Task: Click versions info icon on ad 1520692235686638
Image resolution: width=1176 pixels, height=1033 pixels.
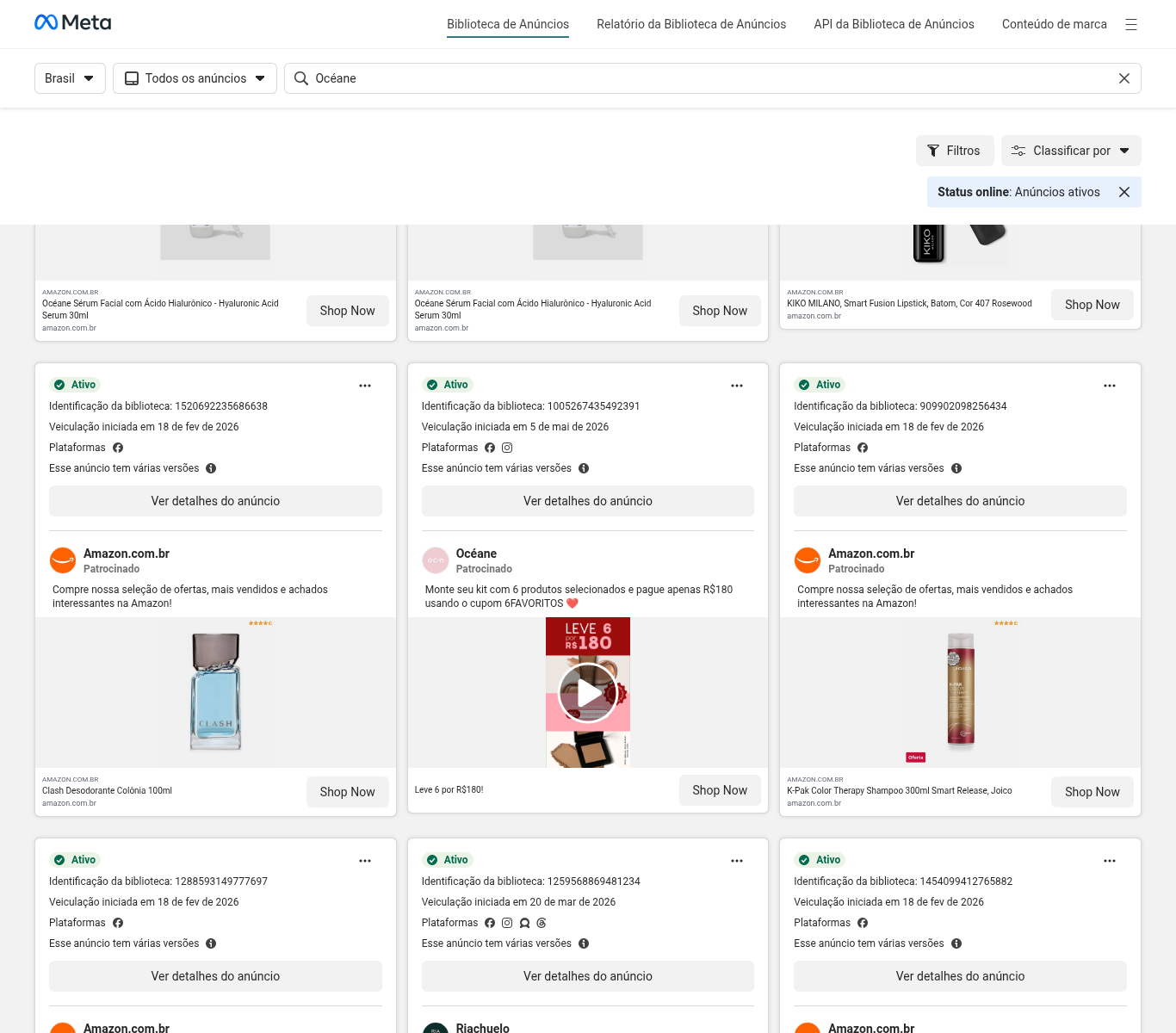Action: [x=211, y=468]
